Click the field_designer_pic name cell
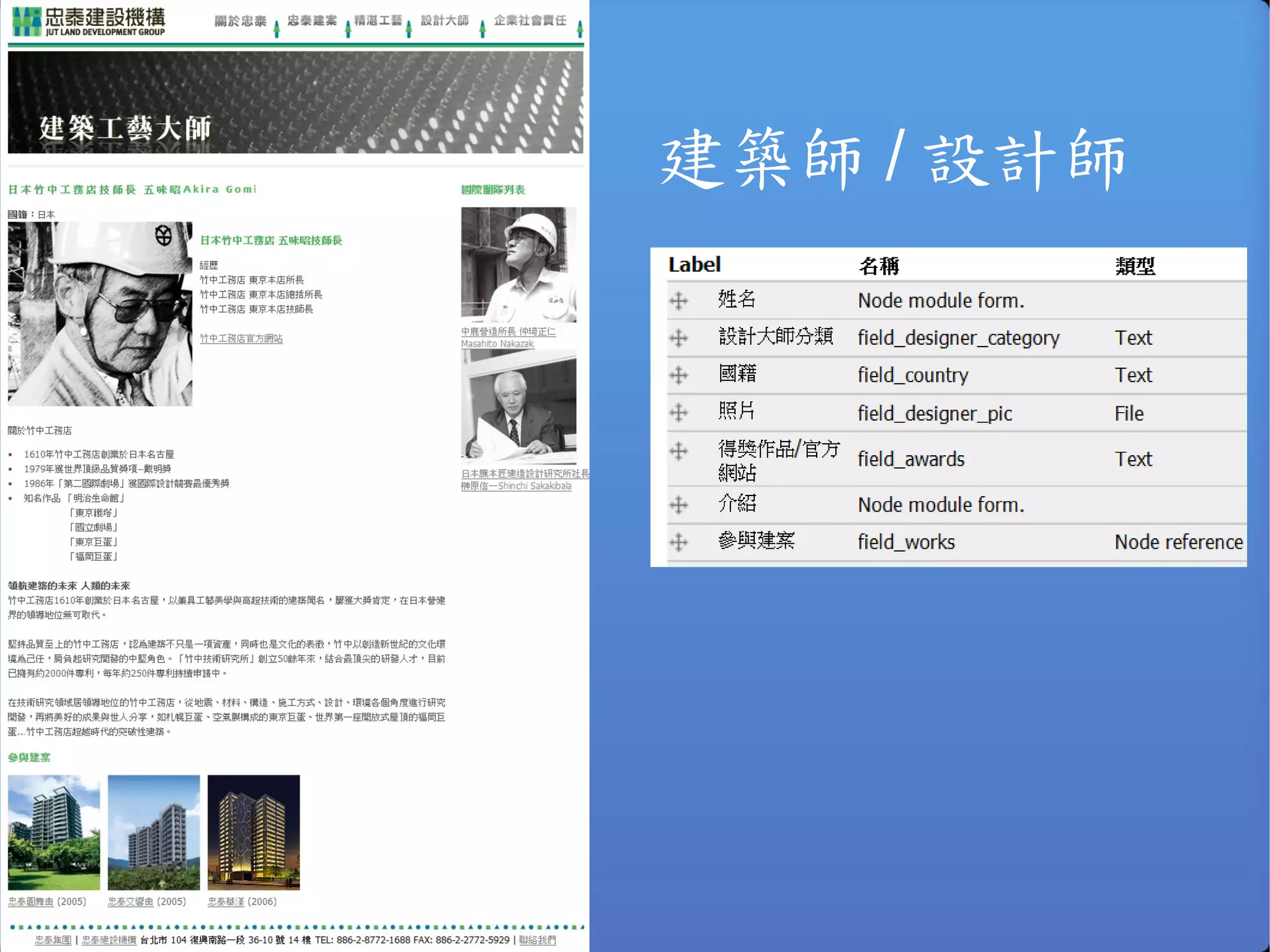 (935, 413)
